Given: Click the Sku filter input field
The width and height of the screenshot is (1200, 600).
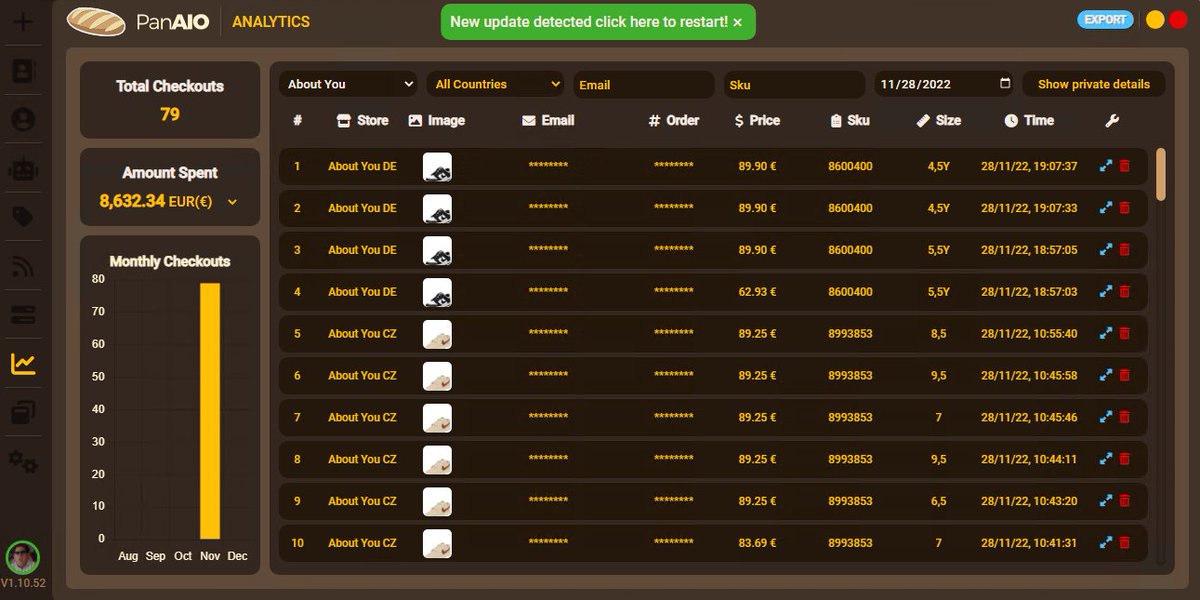Looking at the screenshot, I should (794, 84).
